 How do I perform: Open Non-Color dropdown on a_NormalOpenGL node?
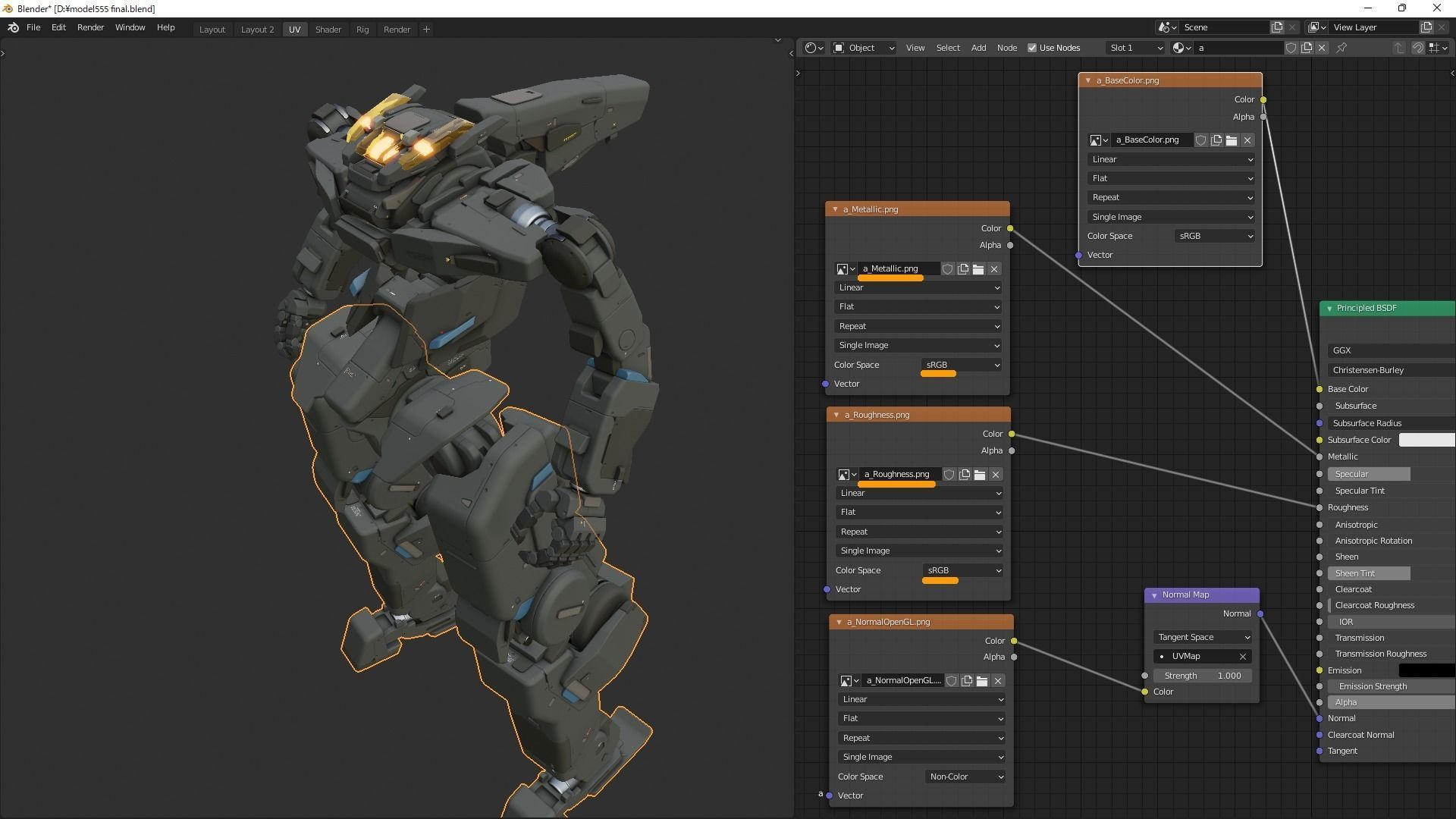point(965,777)
